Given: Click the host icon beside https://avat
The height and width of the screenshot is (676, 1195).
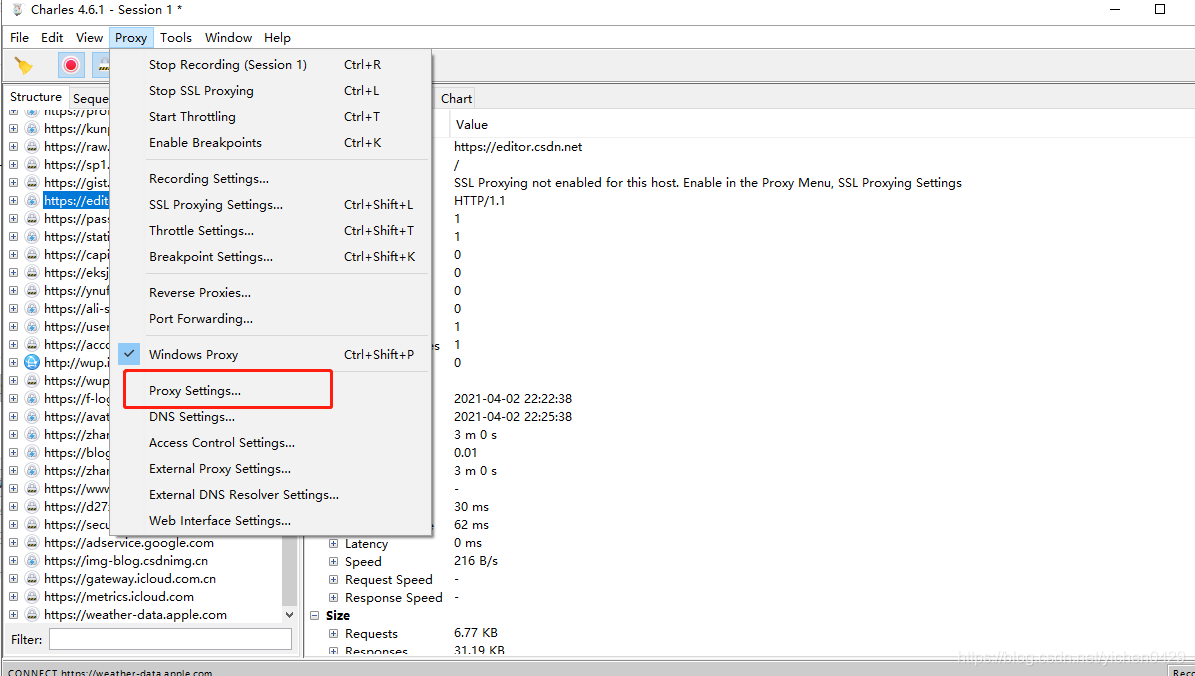Looking at the screenshot, I should (32, 417).
